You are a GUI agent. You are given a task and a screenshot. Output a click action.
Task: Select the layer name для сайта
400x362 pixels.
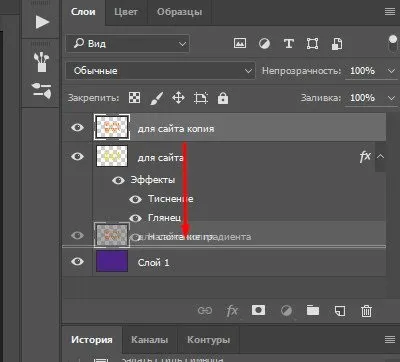160,157
